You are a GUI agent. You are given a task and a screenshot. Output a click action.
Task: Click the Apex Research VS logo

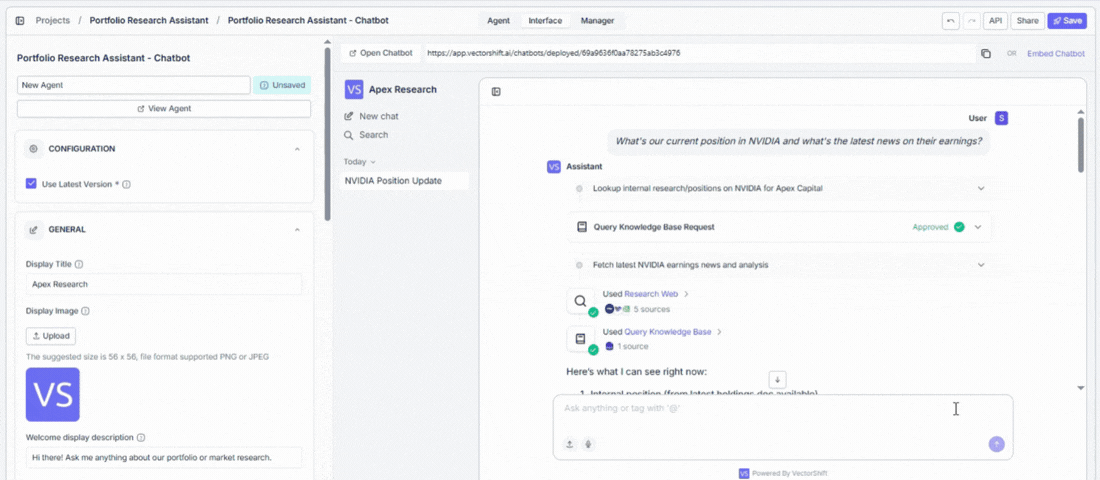(354, 89)
